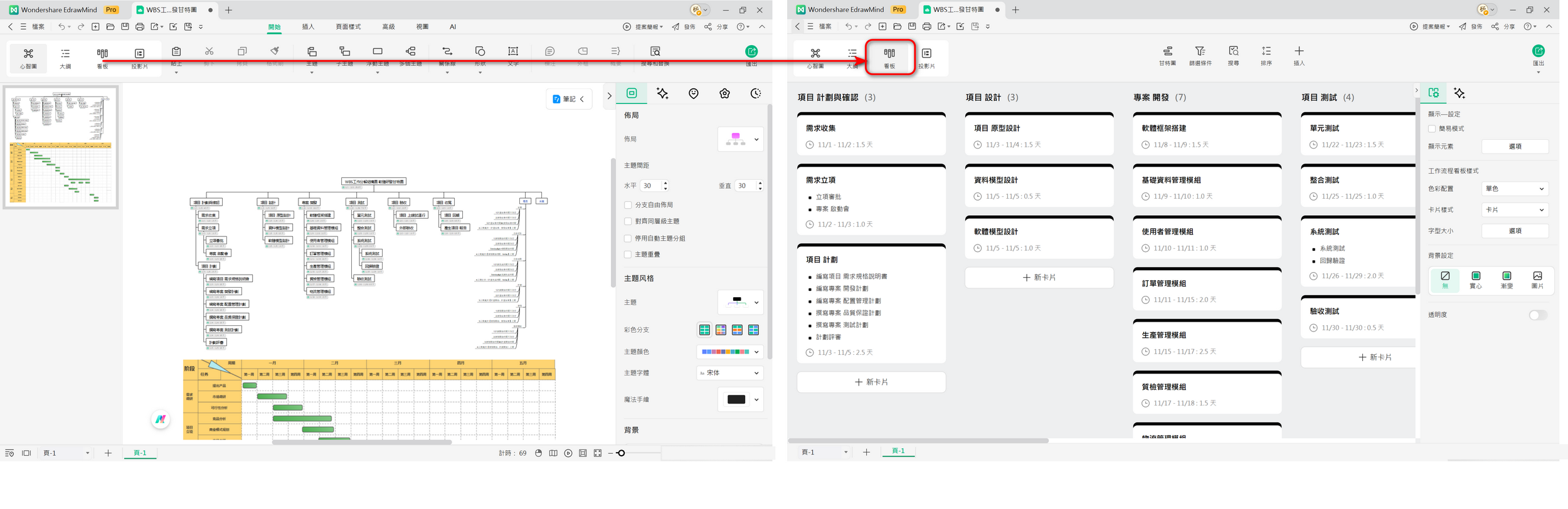Viewport: 1568px width, 509px height.
Task: Select Kanban view in right window
Action: [889, 58]
